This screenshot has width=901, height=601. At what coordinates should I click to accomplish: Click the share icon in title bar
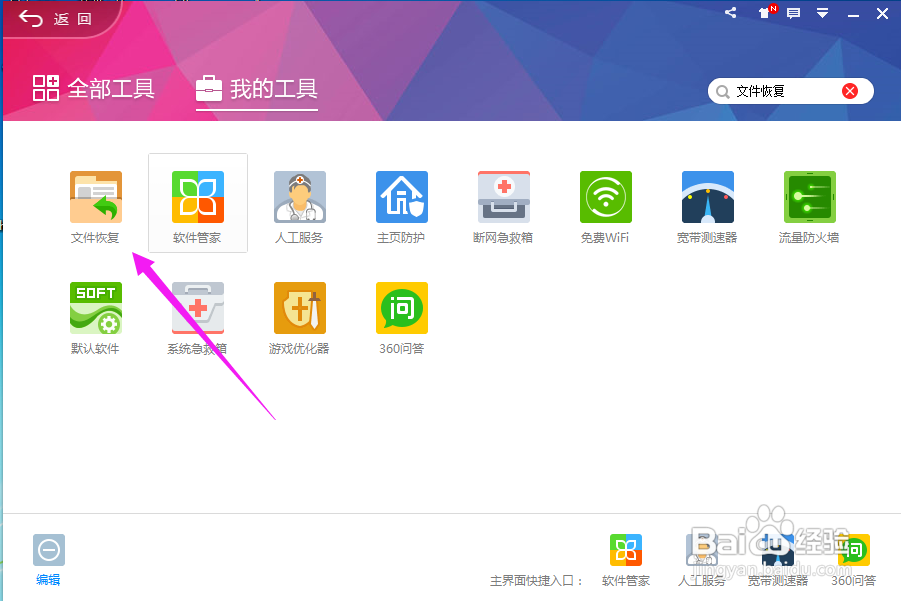click(730, 13)
